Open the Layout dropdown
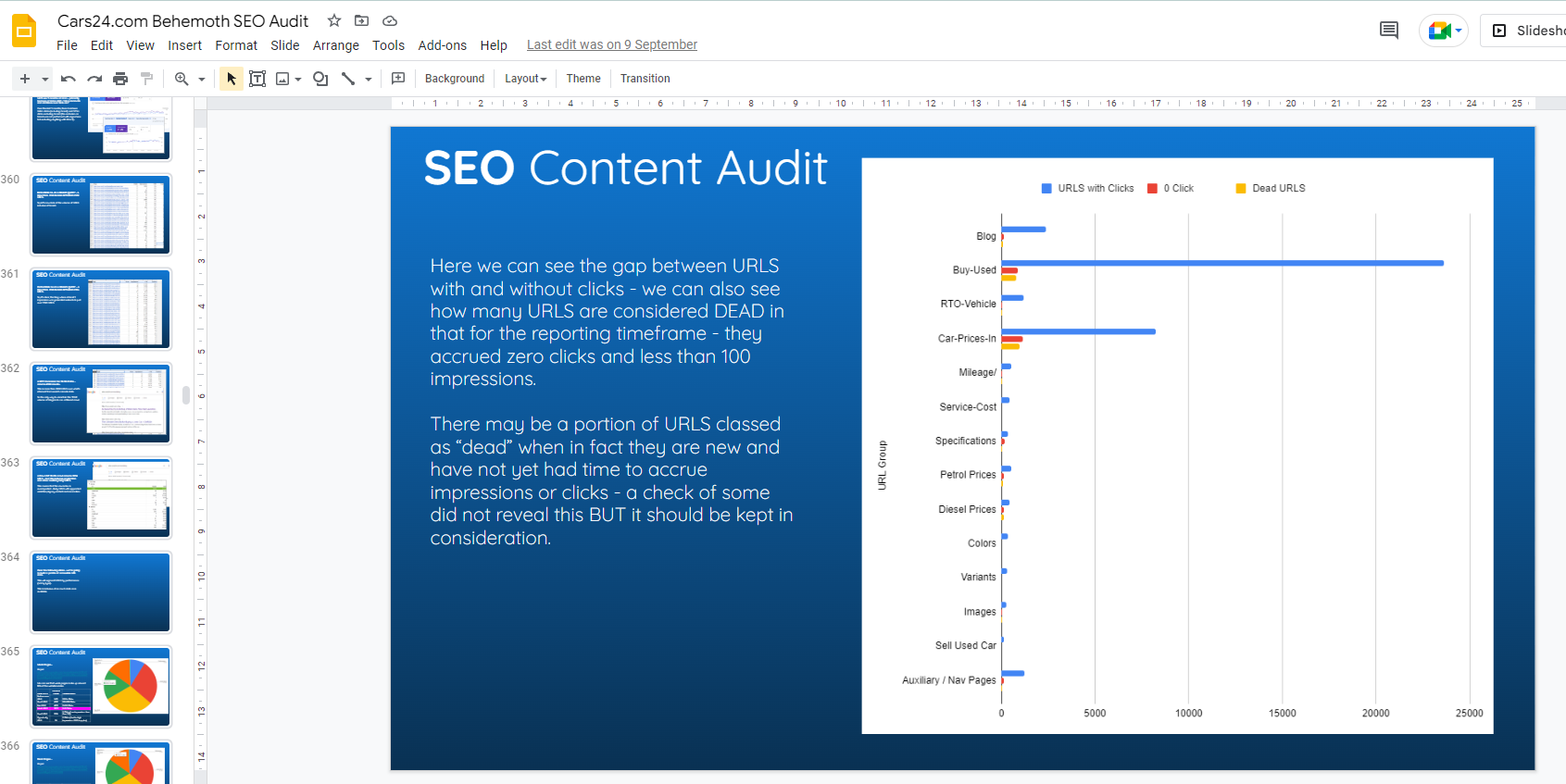 (x=525, y=79)
